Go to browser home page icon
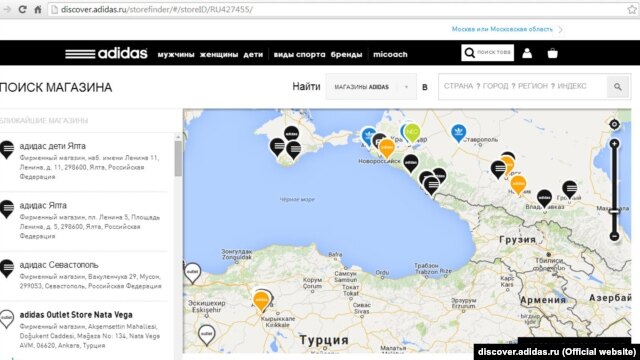 38,9
